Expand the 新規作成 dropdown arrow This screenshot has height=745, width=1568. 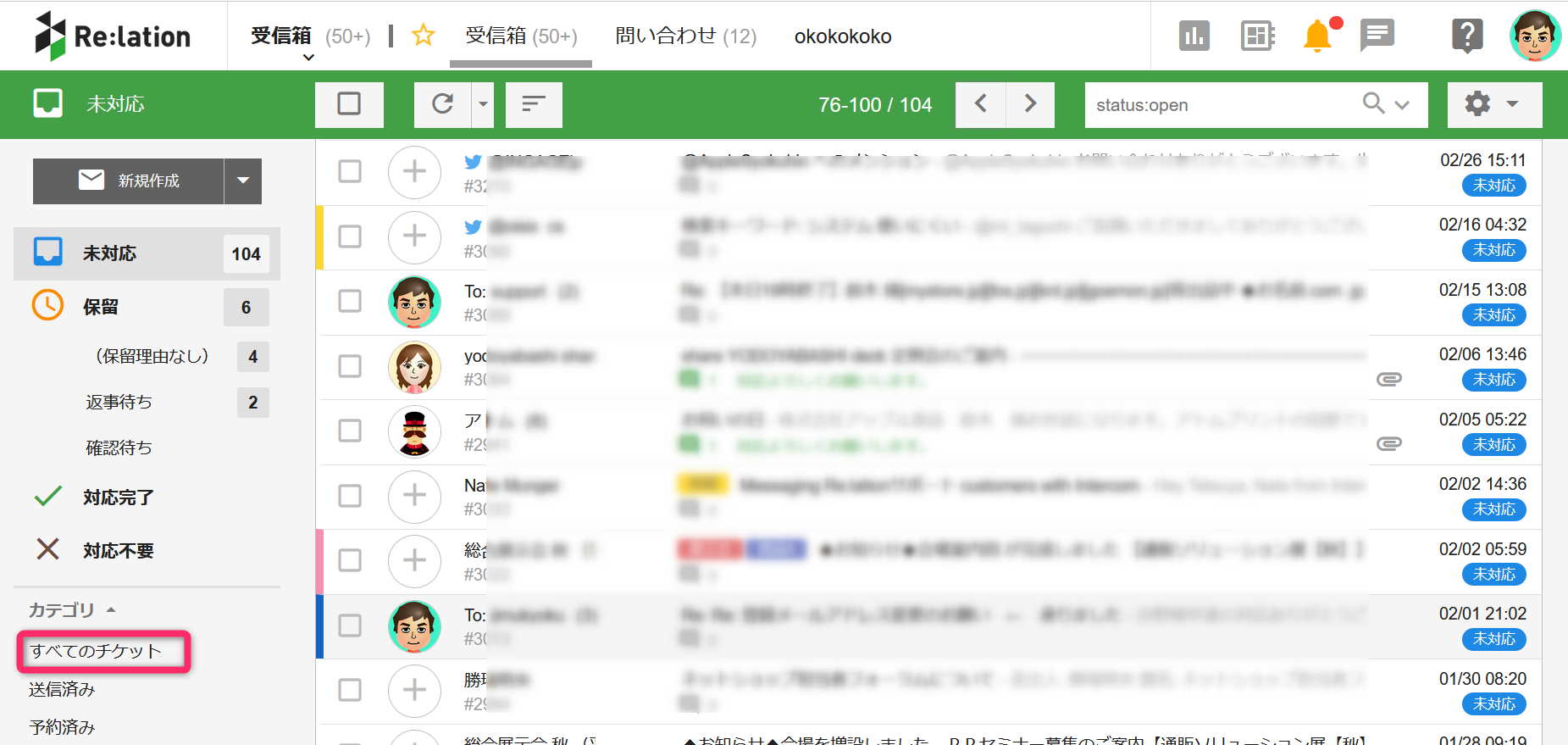click(243, 181)
